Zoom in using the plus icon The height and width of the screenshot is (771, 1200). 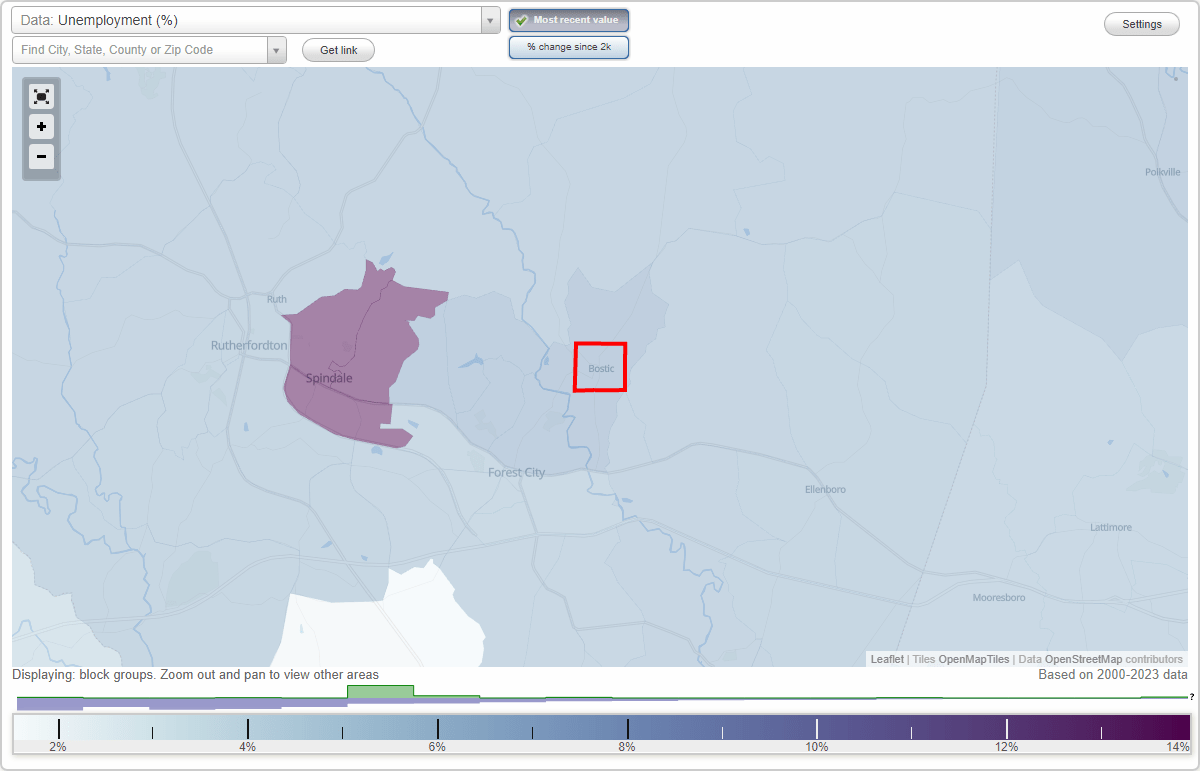tap(41, 127)
